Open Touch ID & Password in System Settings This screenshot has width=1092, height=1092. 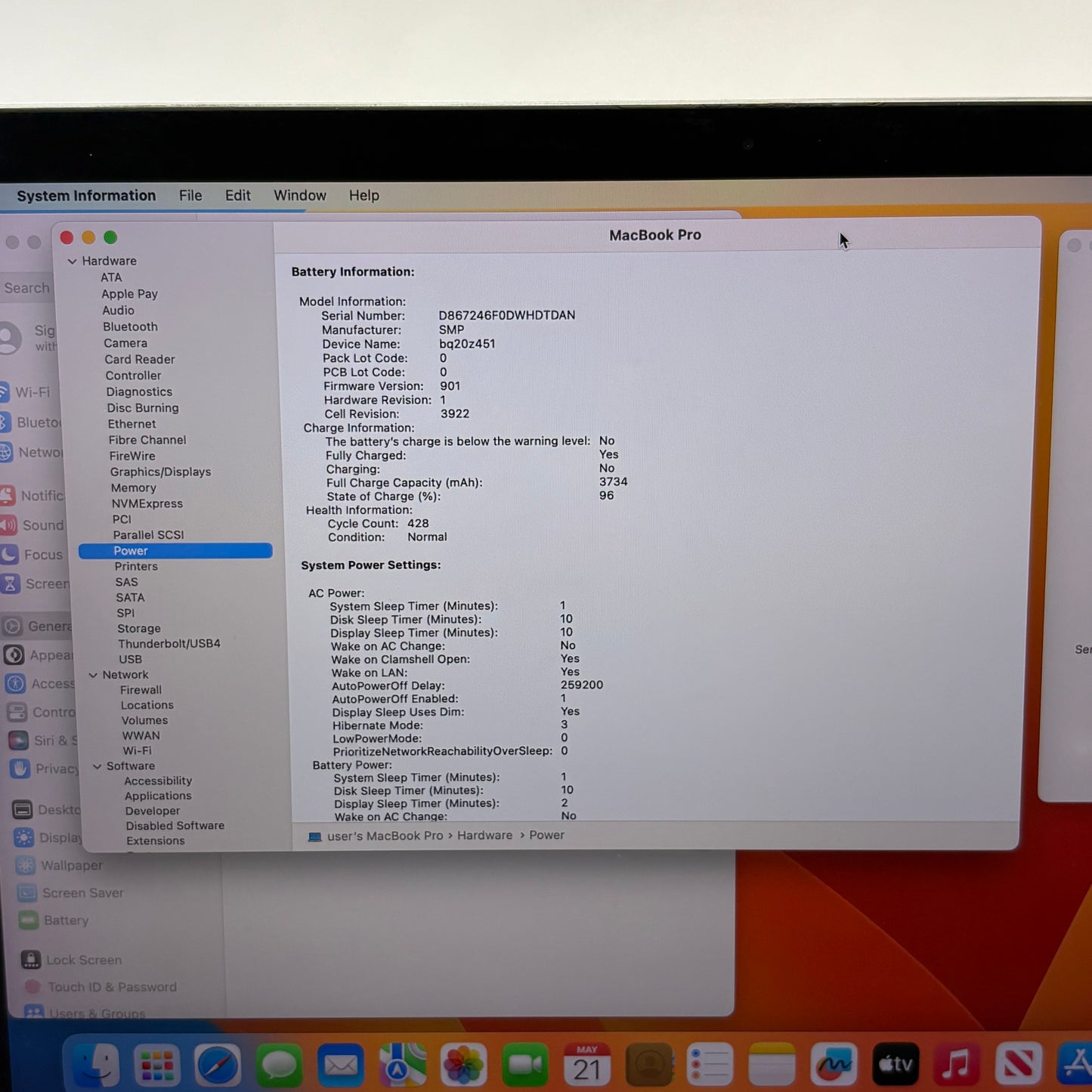(112, 987)
